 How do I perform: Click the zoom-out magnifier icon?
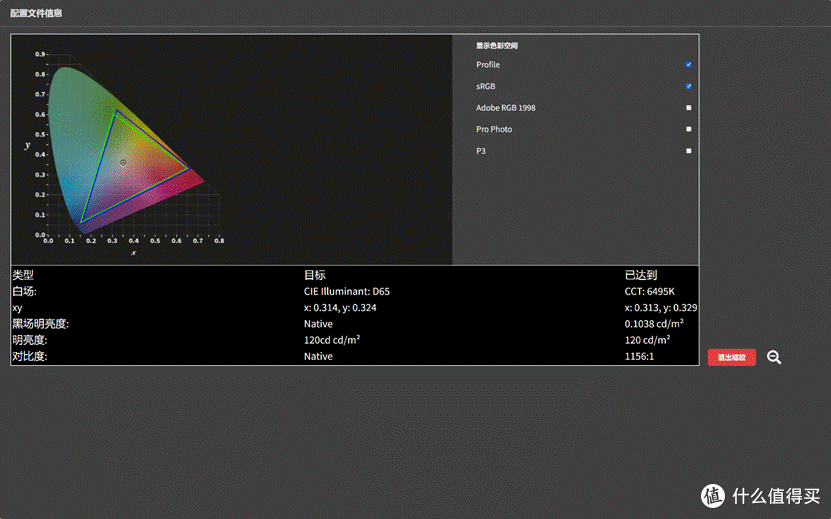(x=774, y=357)
